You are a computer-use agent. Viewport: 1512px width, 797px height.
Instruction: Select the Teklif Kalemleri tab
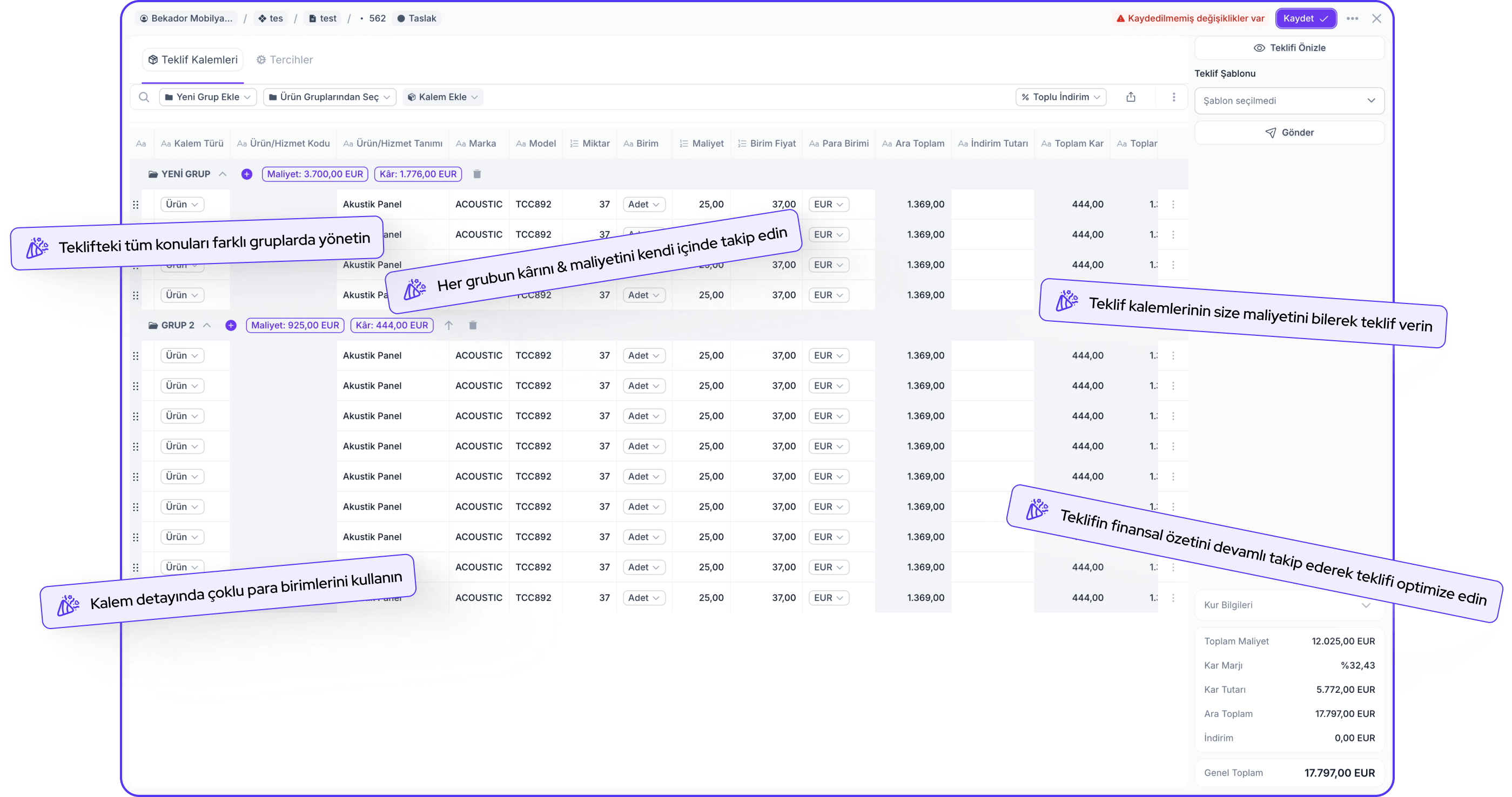pos(193,60)
